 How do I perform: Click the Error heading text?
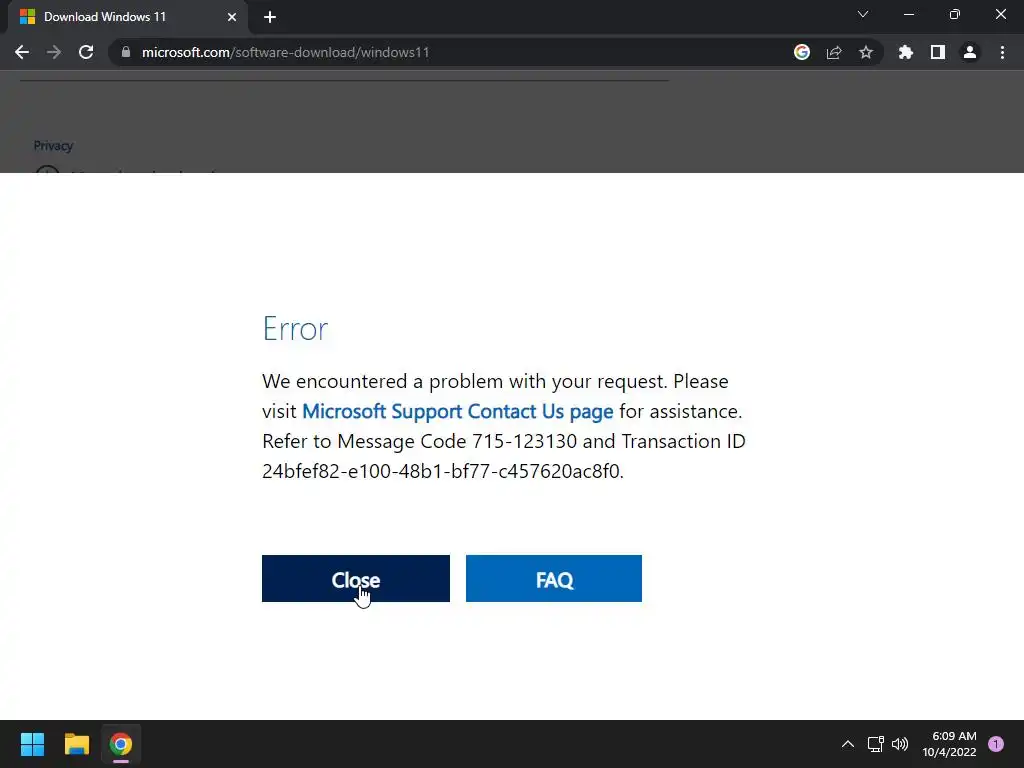point(295,328)
